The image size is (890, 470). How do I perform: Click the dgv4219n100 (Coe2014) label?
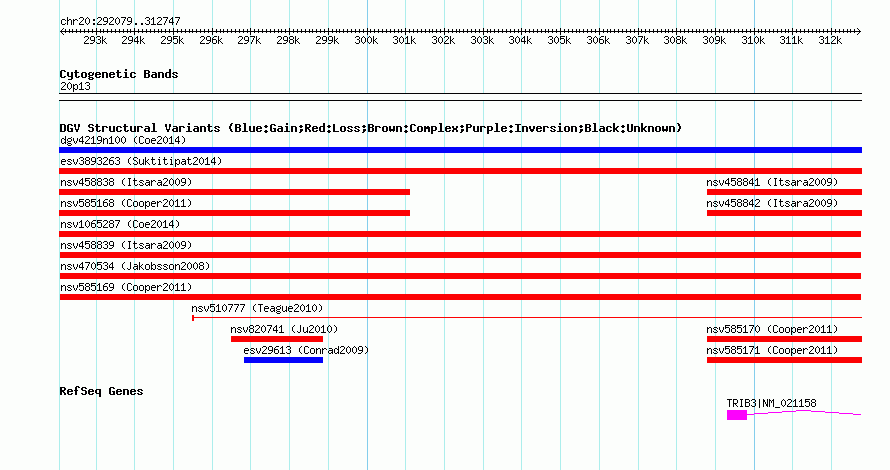tap(123, 140)
